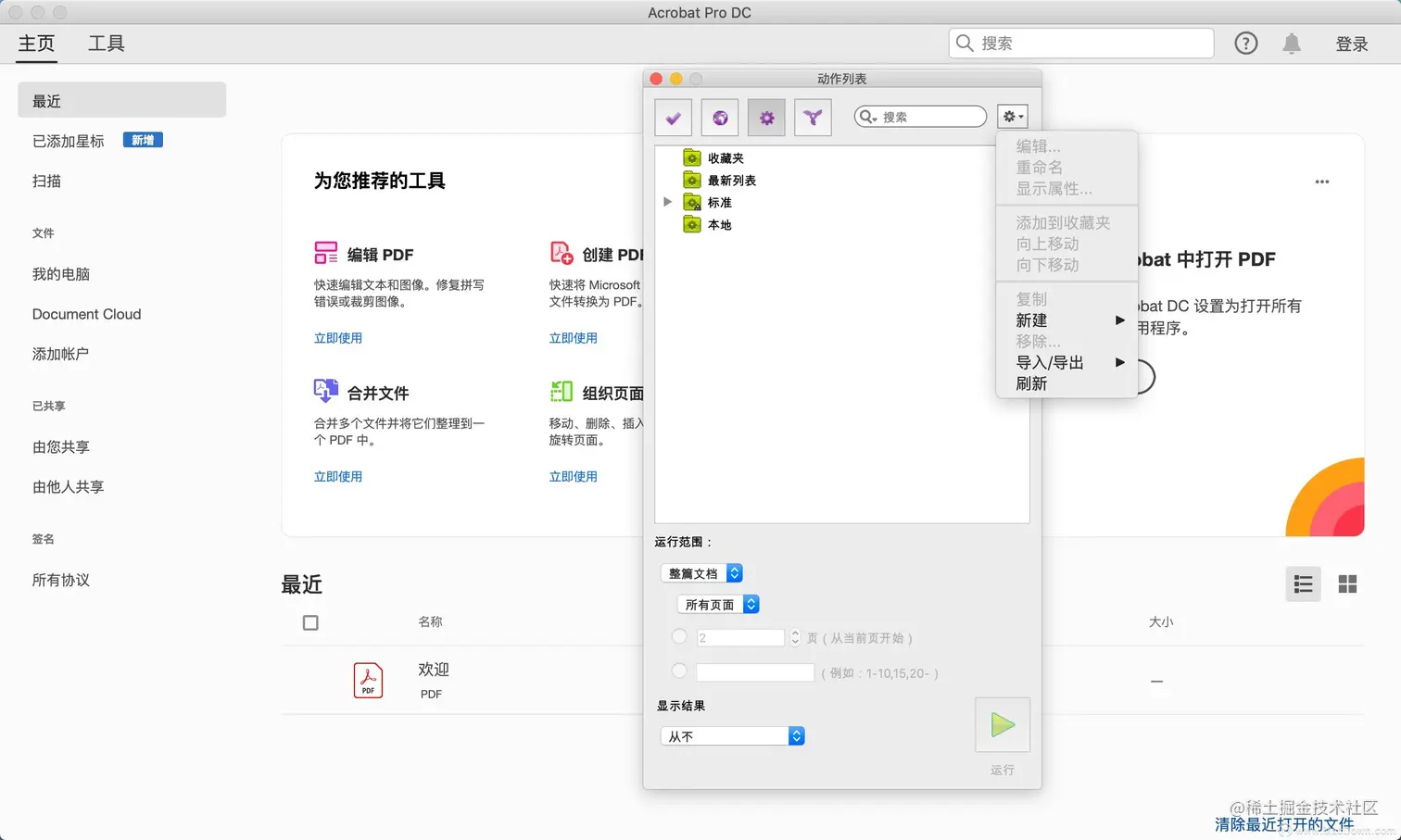Switch to the 主页 tab
The image size is (1401, 840).
coord(36,44)
